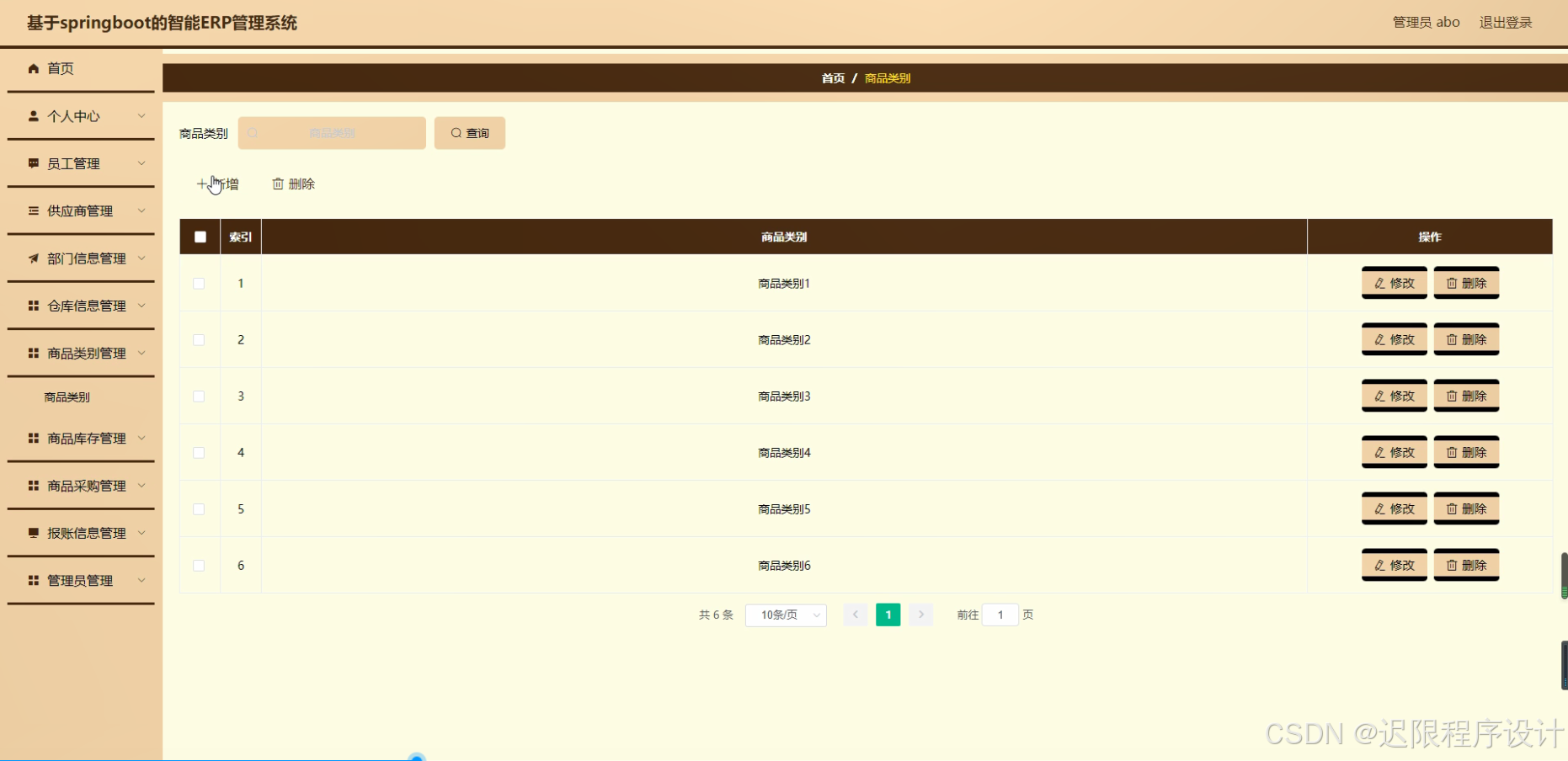Click the 新增 plus icon to add category
1568x761 pixels.
[202, 184]
